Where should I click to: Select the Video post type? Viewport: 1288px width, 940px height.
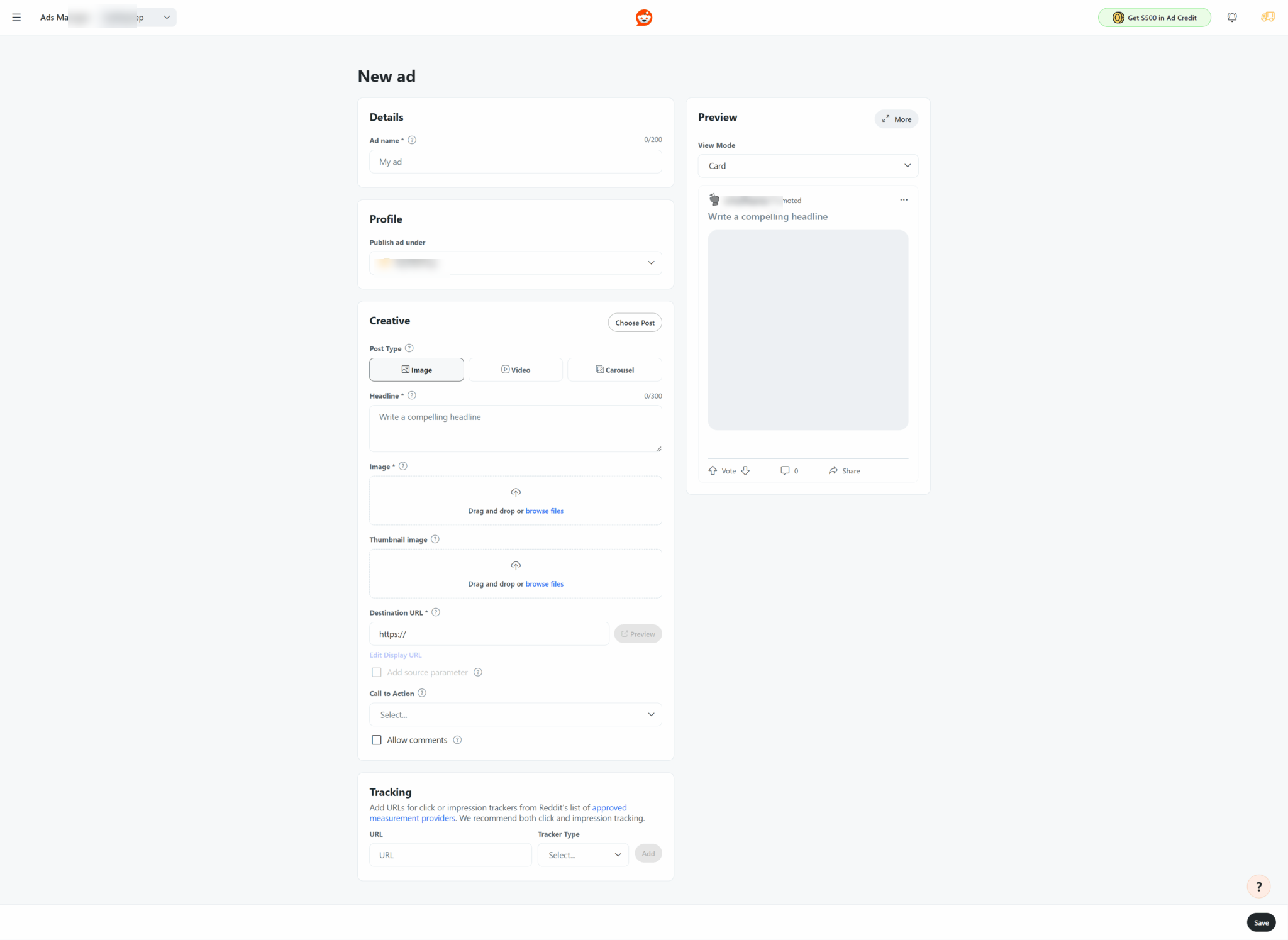pyautogui.click(x=515, y=370)
